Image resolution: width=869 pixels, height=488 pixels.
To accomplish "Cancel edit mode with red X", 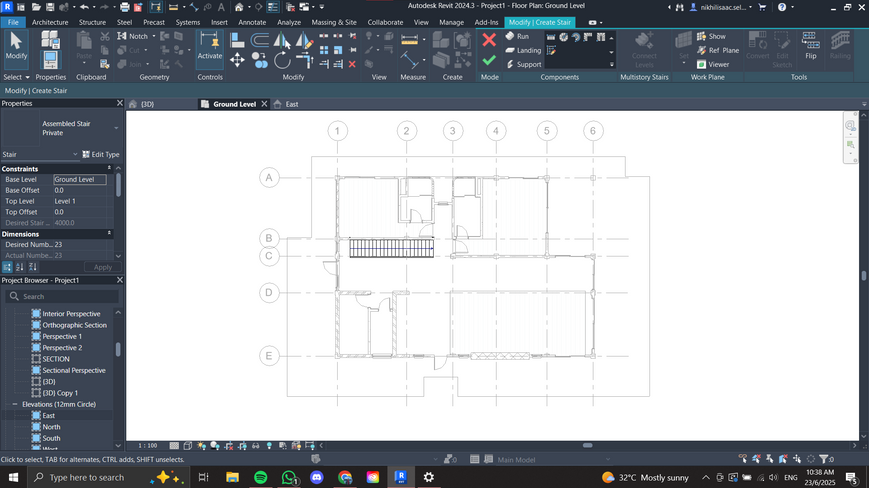I will point(489,40).
